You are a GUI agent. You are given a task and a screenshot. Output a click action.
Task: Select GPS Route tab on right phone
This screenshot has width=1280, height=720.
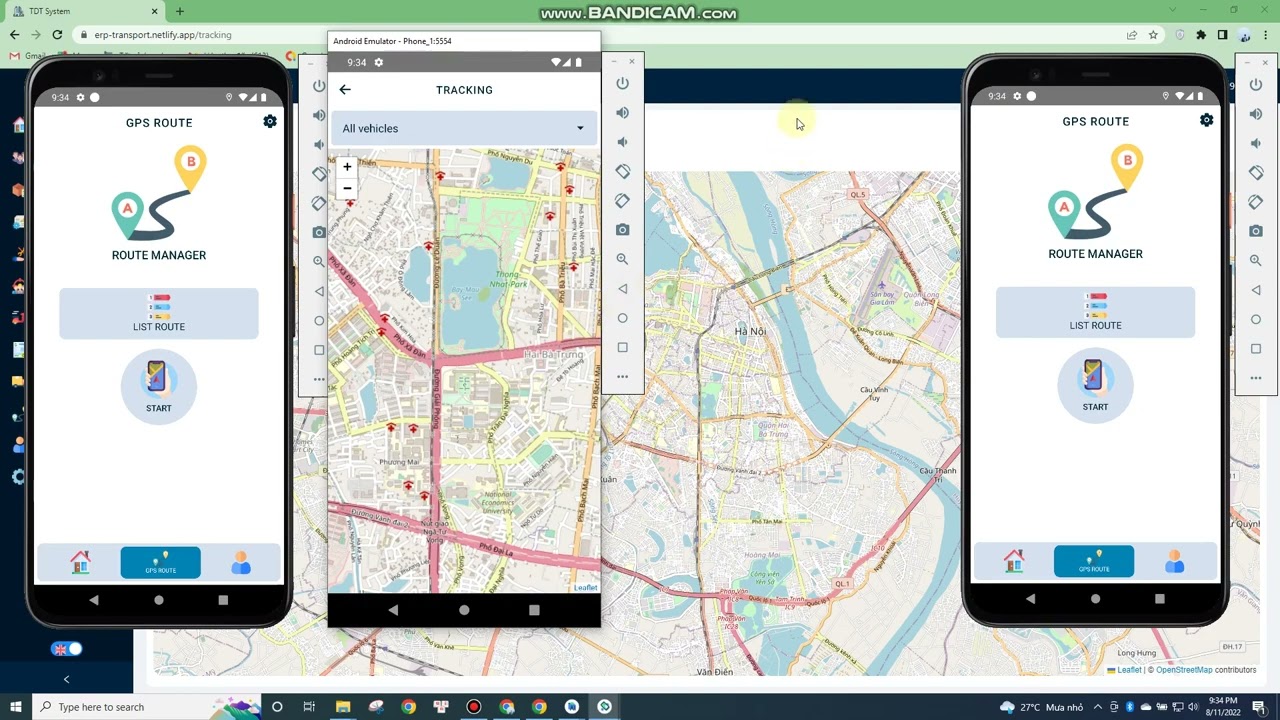(1094, 562)
